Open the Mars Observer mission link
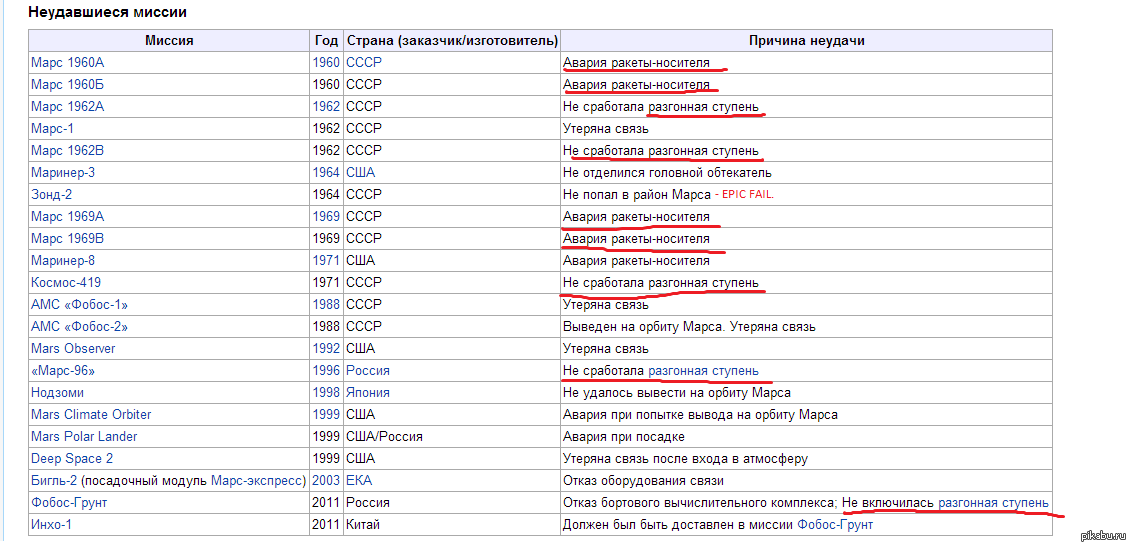The image size is (1131, 547). (x=73, y=349)
